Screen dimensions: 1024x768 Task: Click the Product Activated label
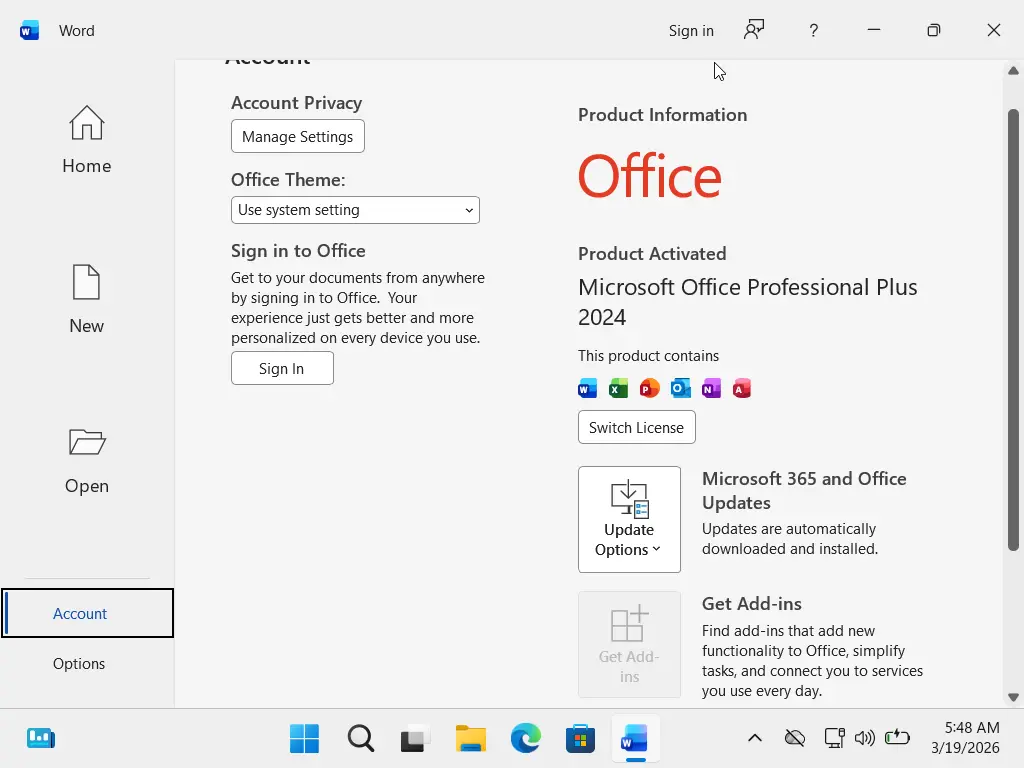click(652, 253)
